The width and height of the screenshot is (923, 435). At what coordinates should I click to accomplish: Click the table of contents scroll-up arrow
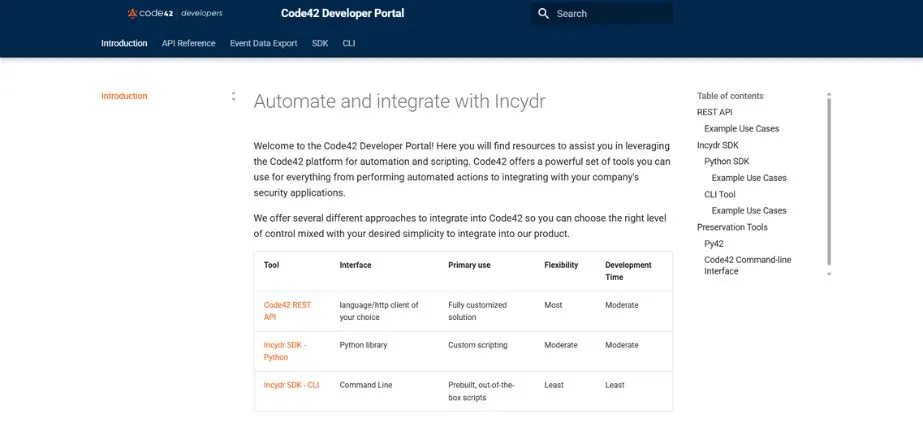(829, 94)
